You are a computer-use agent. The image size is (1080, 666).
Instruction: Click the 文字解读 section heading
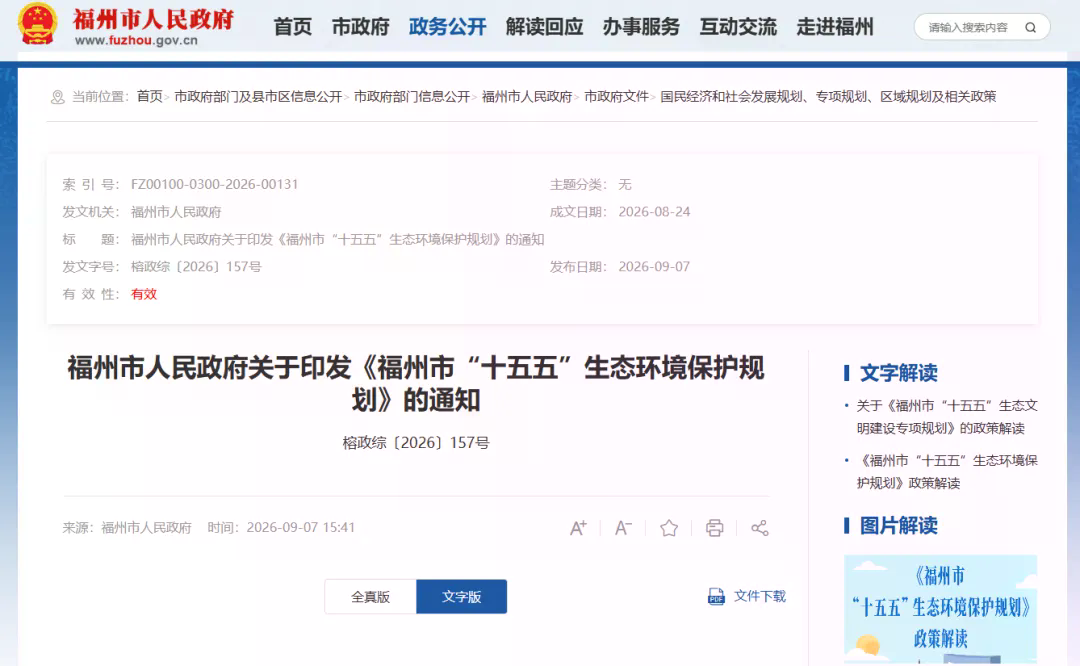(x=898, y=373)
